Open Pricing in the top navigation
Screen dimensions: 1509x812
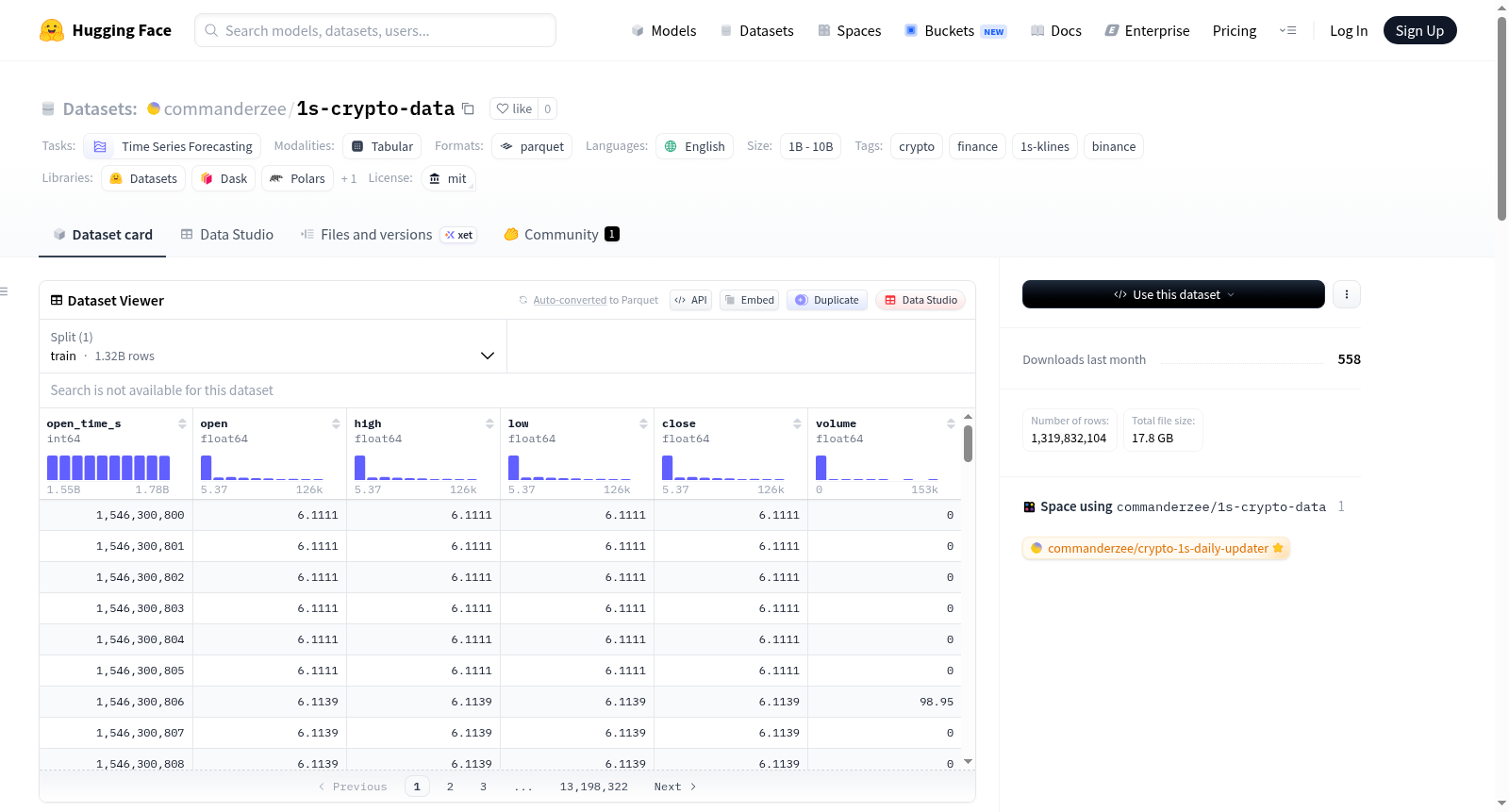(x=1235, y=31)
